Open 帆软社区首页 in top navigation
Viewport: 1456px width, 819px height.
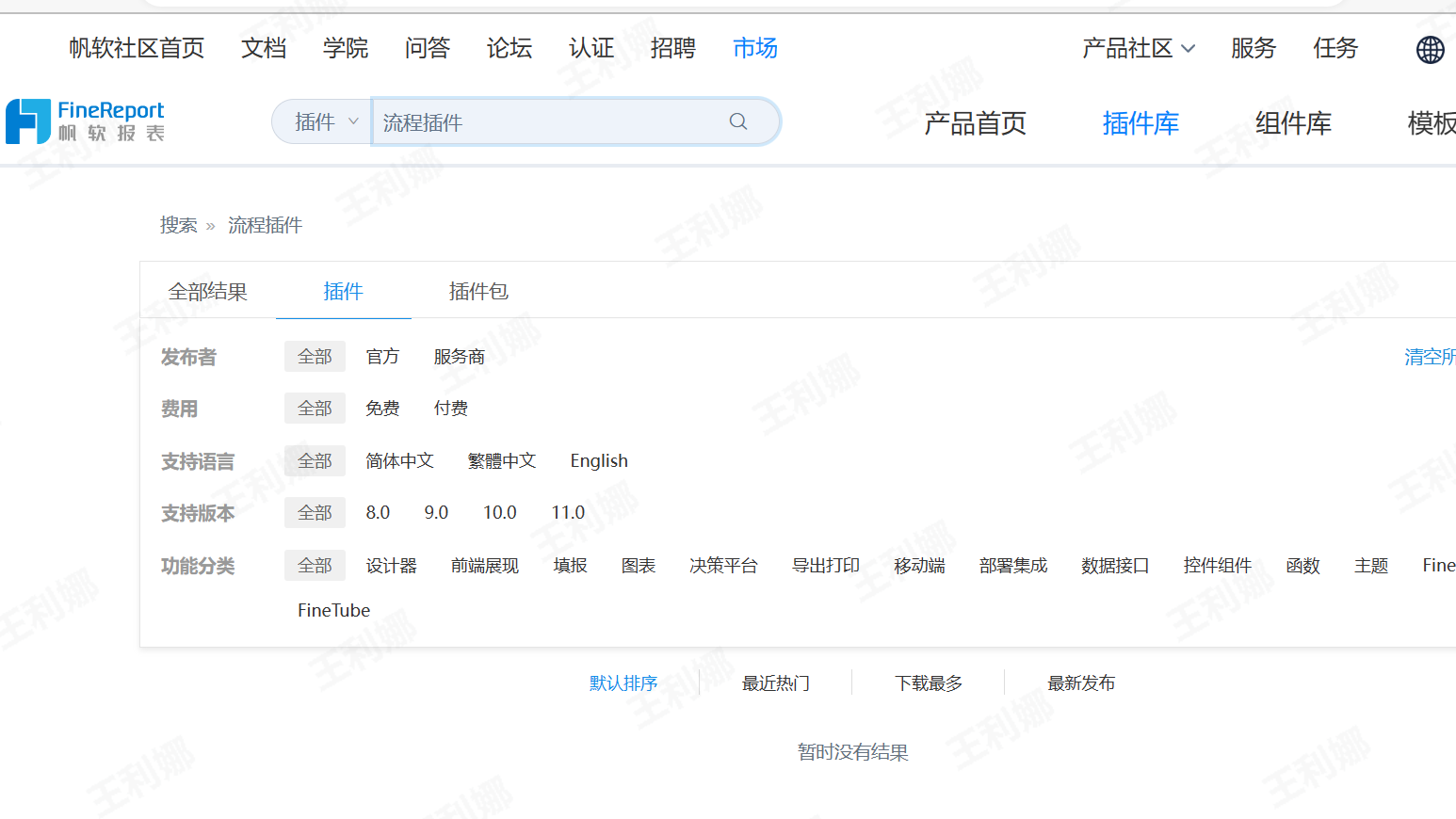pos(137,48)
